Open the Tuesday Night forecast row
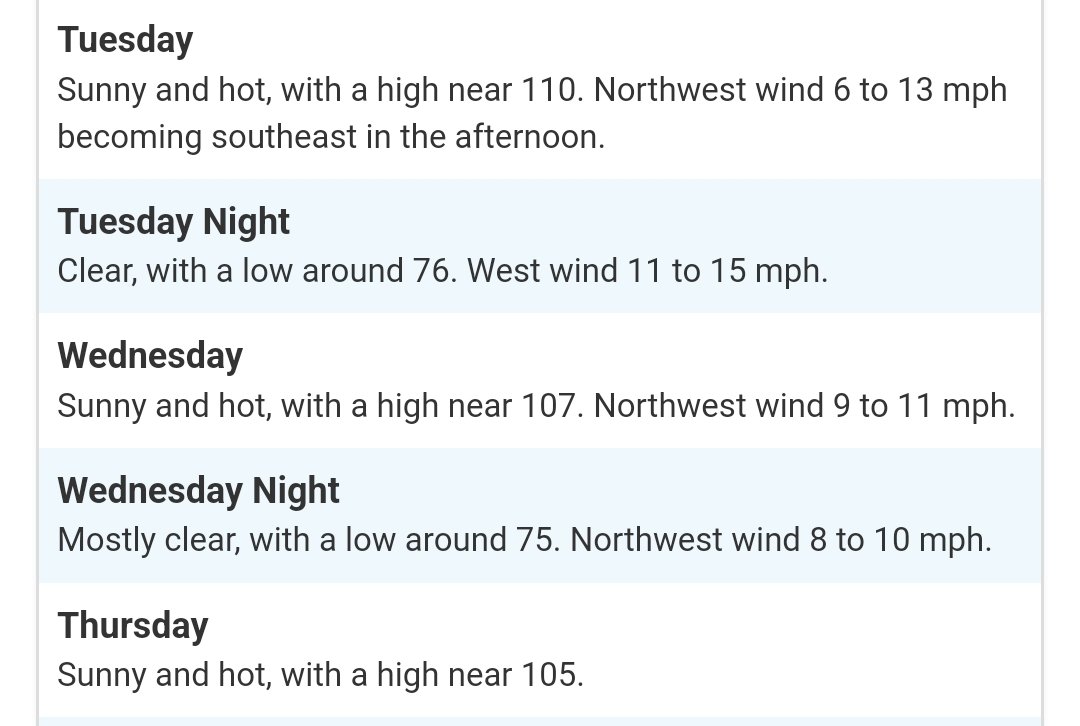The image size is (1080, 726). coord(540,246)
